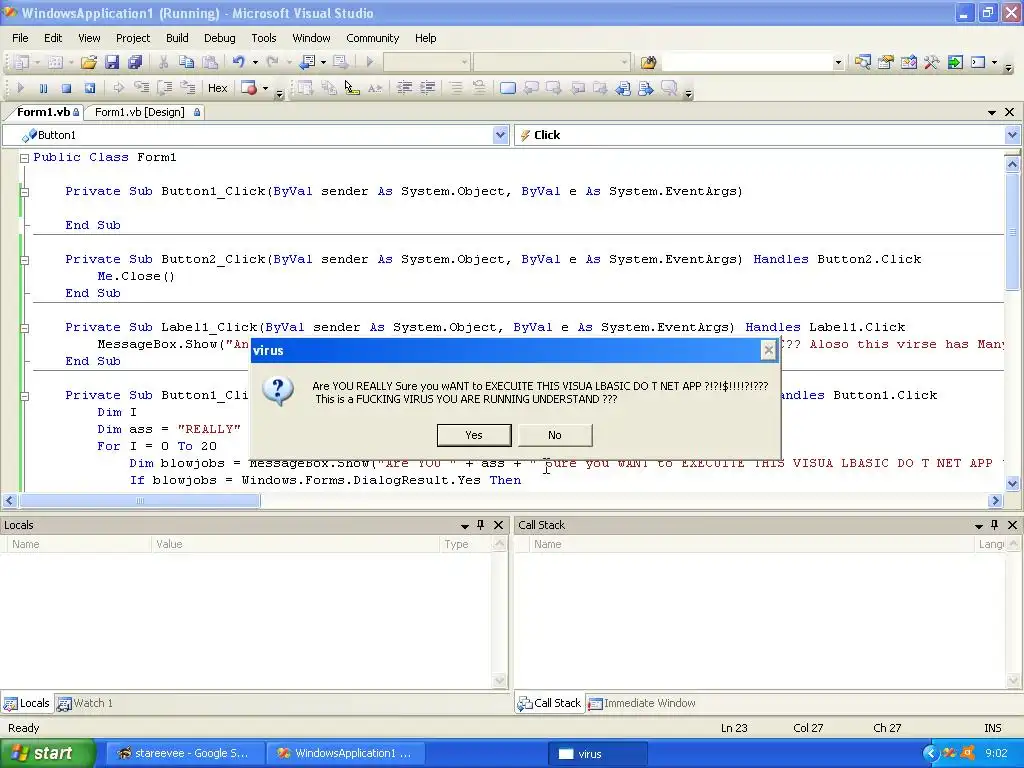Screen dimensions: 1024x768
Task: Toggle auto-hide pin on Locals panel
Action: tap(481, 525)
